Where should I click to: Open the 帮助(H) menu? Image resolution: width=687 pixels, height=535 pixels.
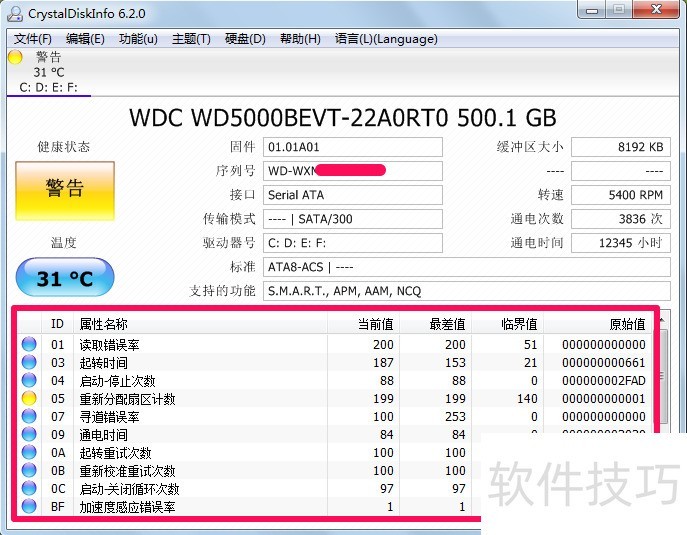pos(300,39)
